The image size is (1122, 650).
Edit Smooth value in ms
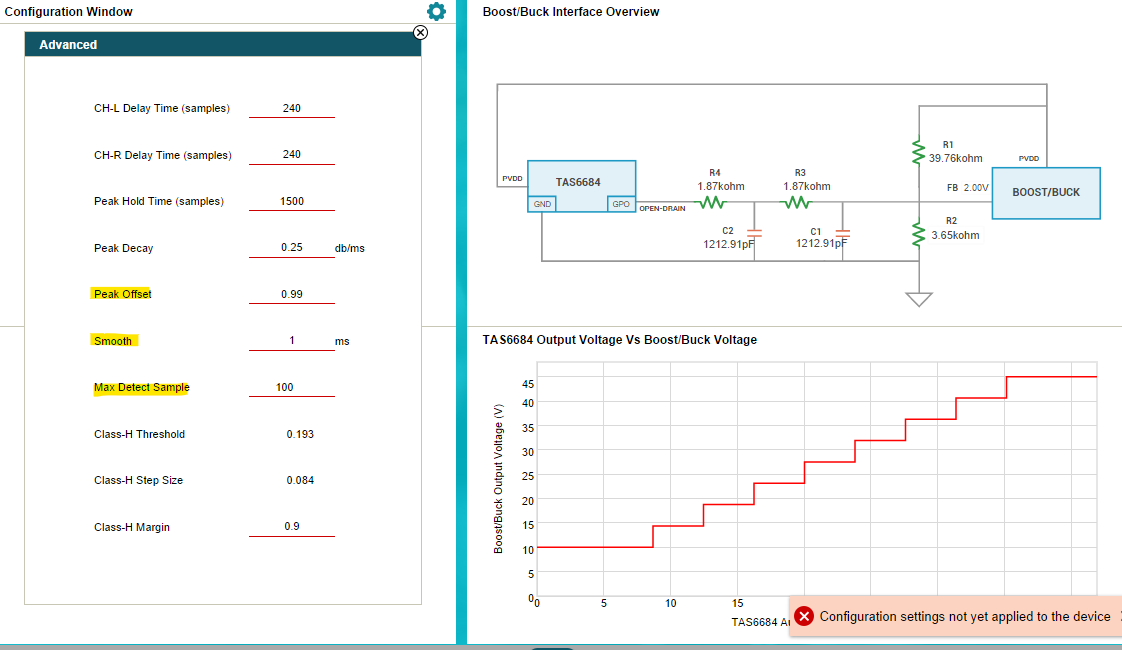point(292,341)
